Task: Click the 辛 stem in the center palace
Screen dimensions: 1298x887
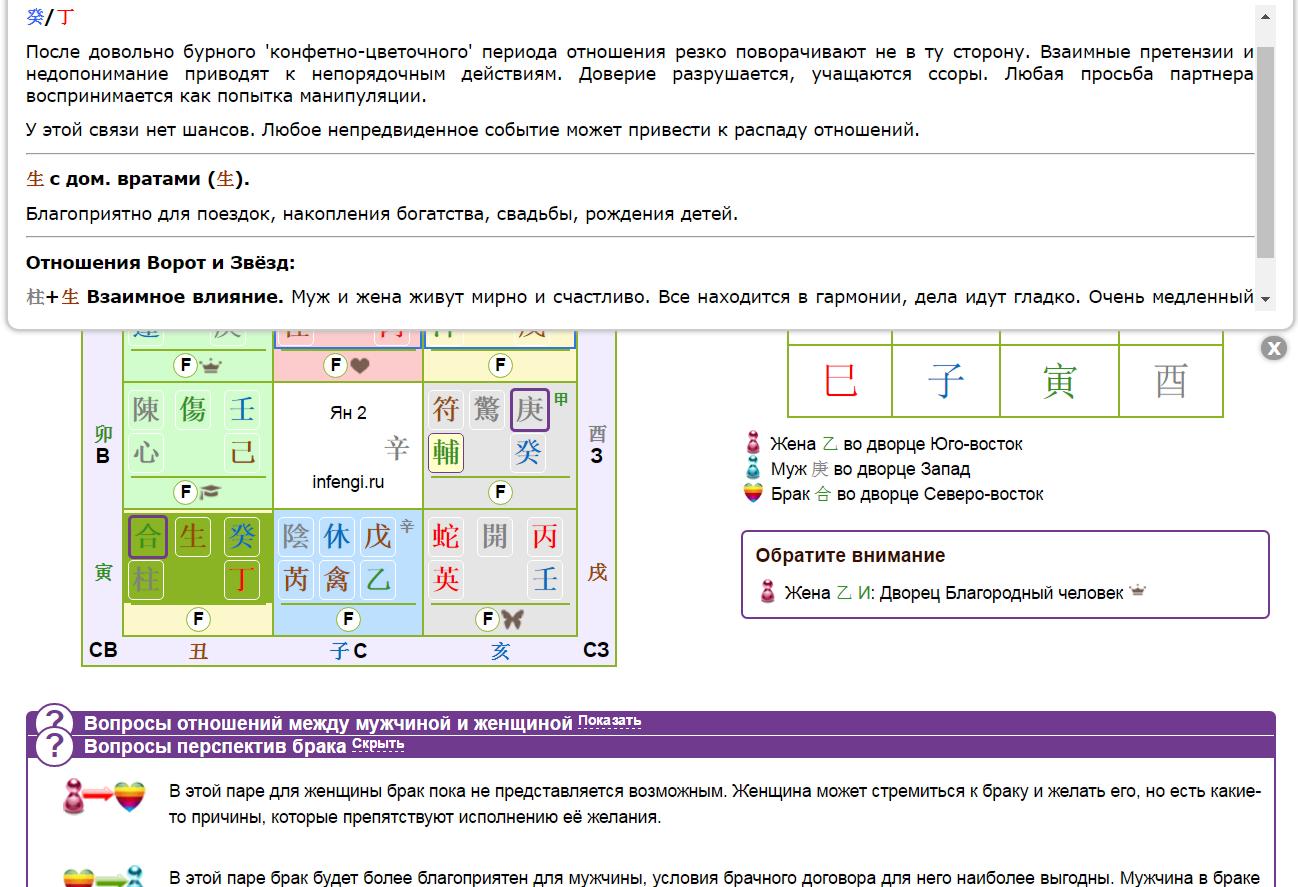Action: [397, 448]
